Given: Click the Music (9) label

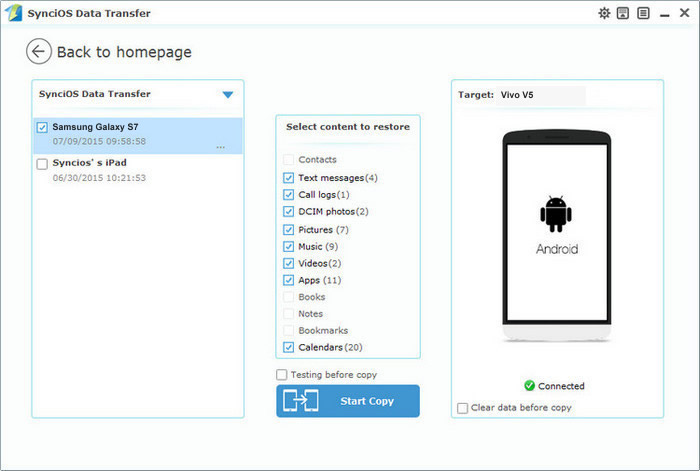Looking at the screenshot, I should 318,247.
